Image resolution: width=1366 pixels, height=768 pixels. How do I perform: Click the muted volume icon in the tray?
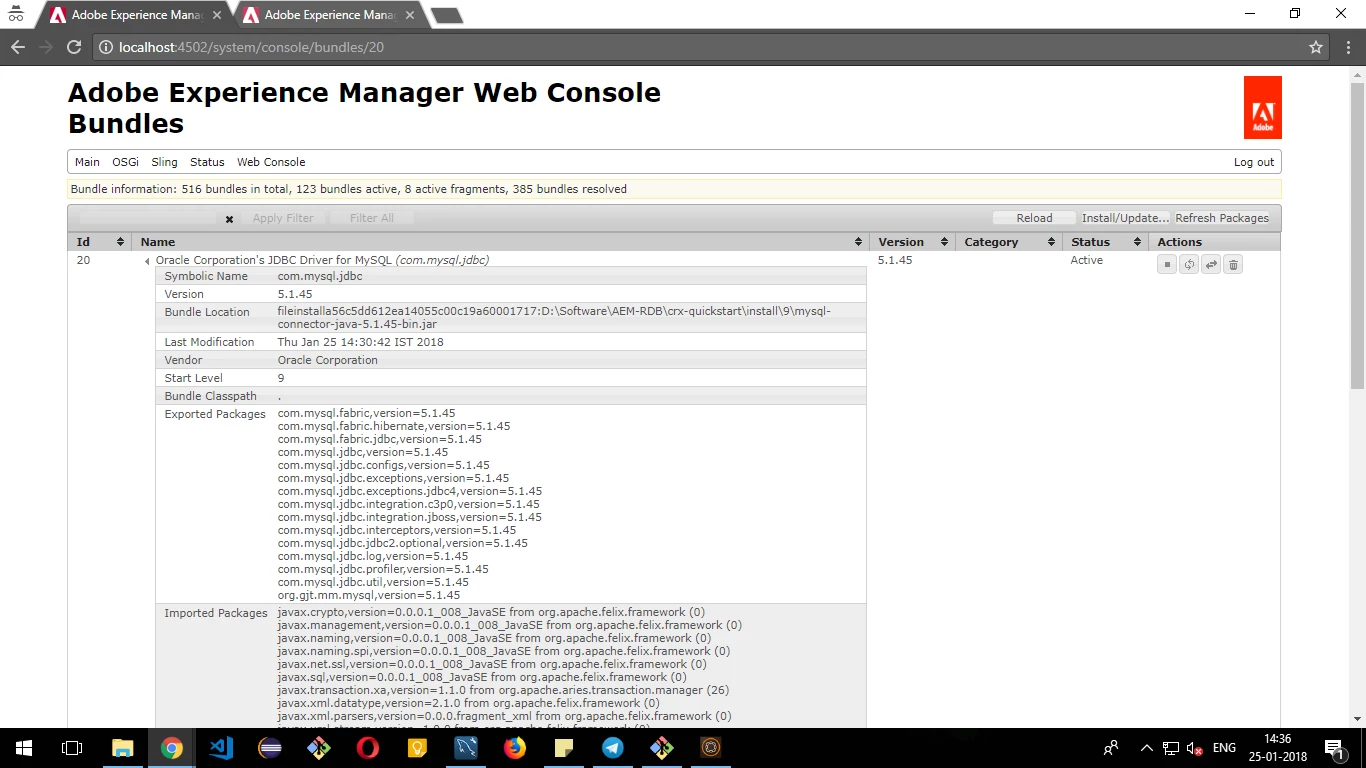1193,748
